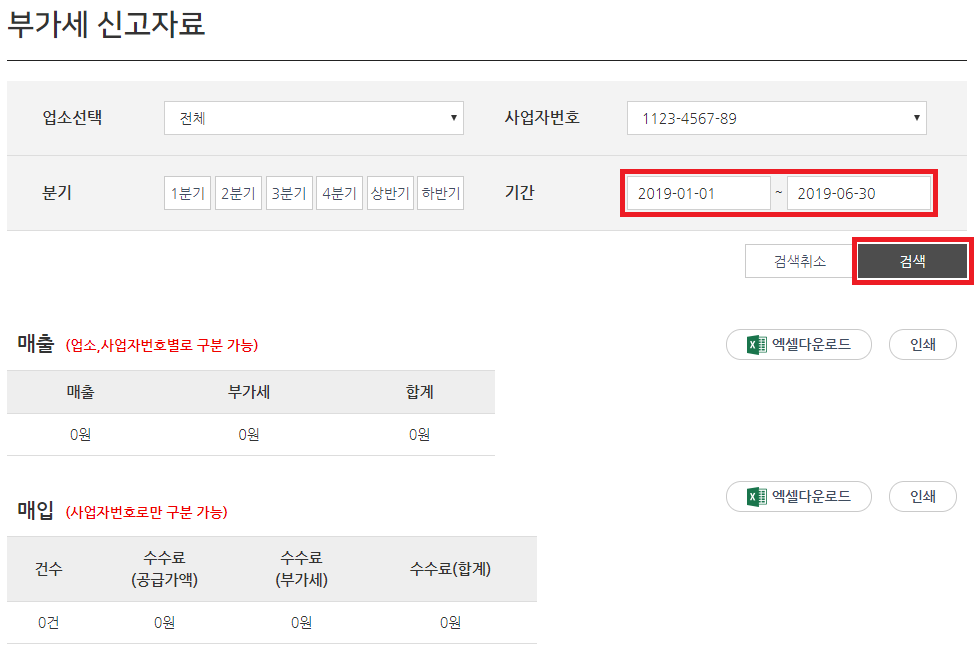Open the 업소선택 dropdown showing 전체
Image resolution: width=976 pixels, height=667 pixels.
coord(314,118)
